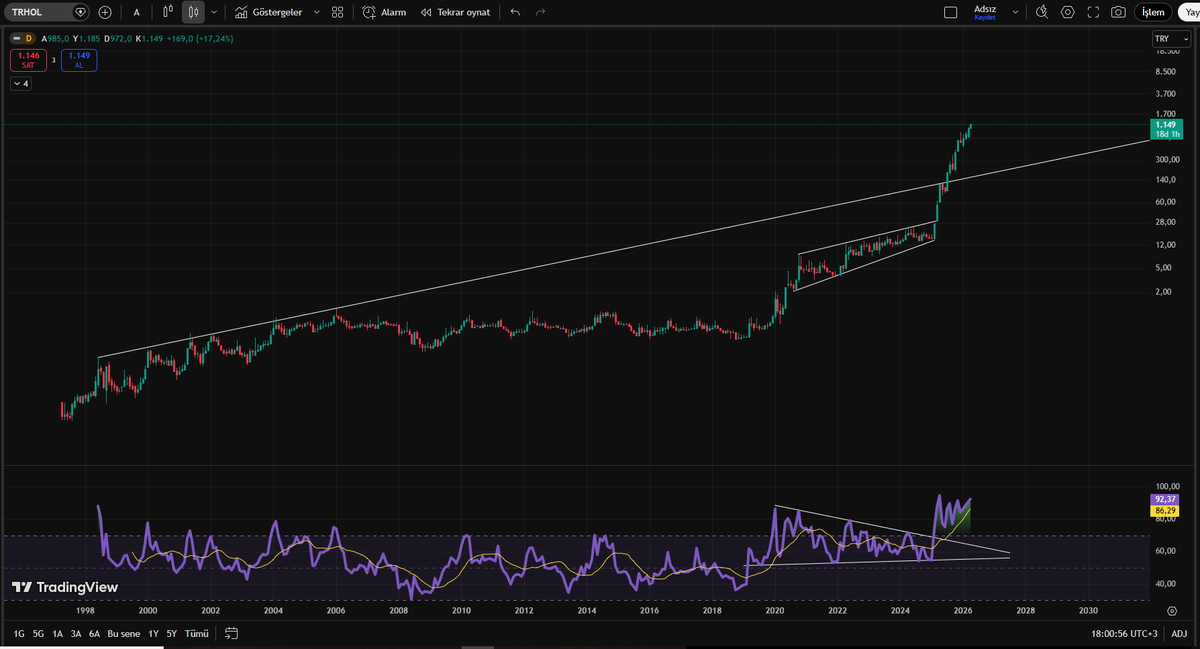Take a chart snapshot with camera icon
The width and height of the screenshot is (1200, 649).
click(1119, 12)
